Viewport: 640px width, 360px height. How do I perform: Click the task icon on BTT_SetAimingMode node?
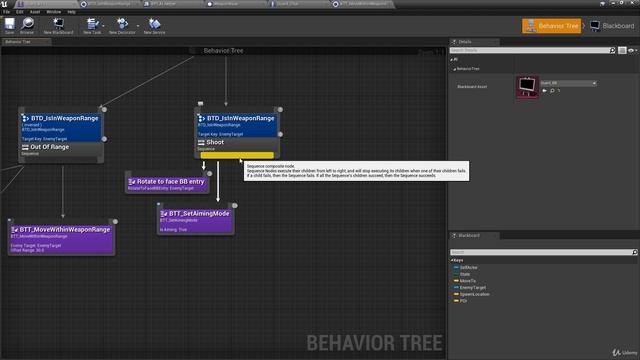(164, 213)
